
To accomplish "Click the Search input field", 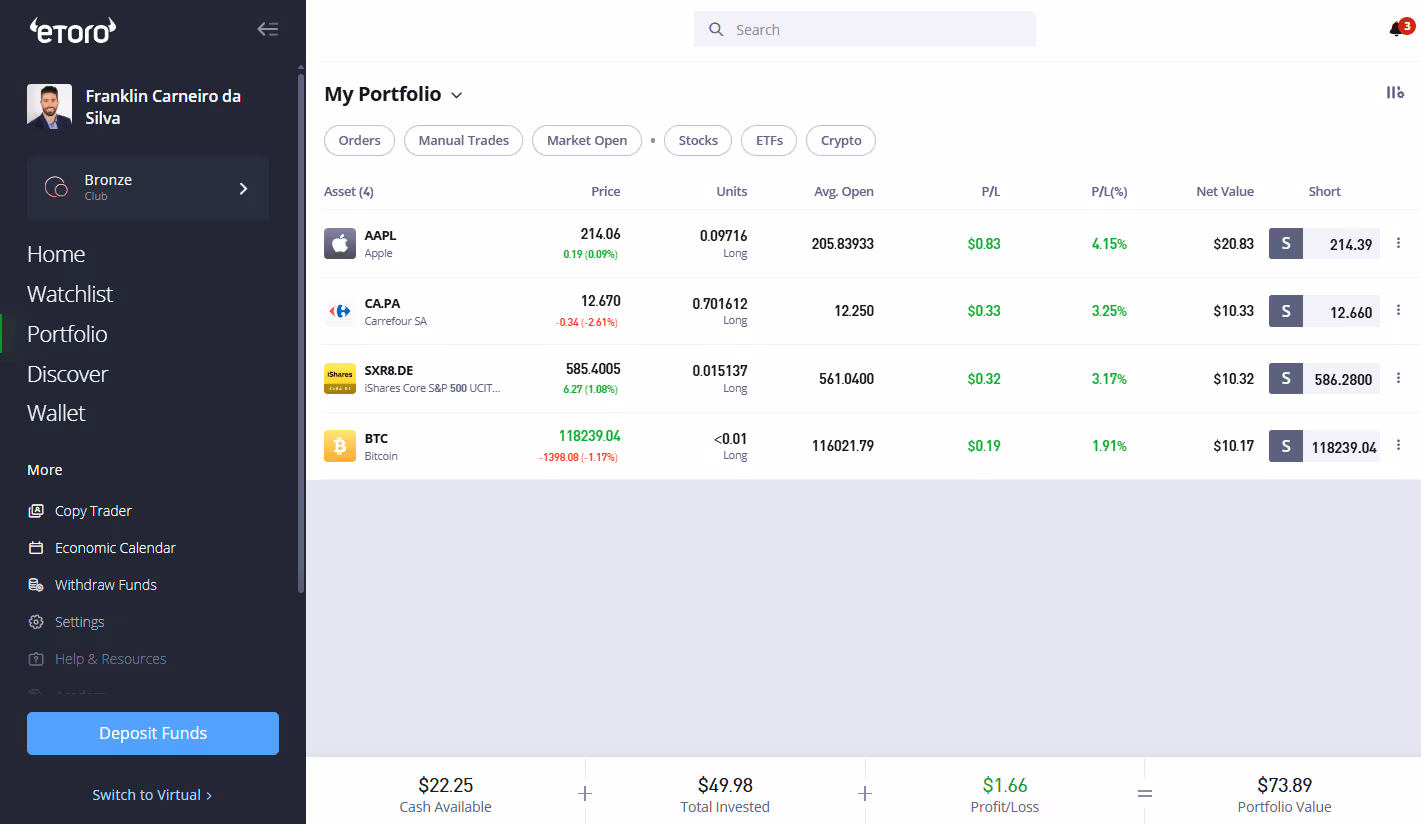I will click(865, 30).
